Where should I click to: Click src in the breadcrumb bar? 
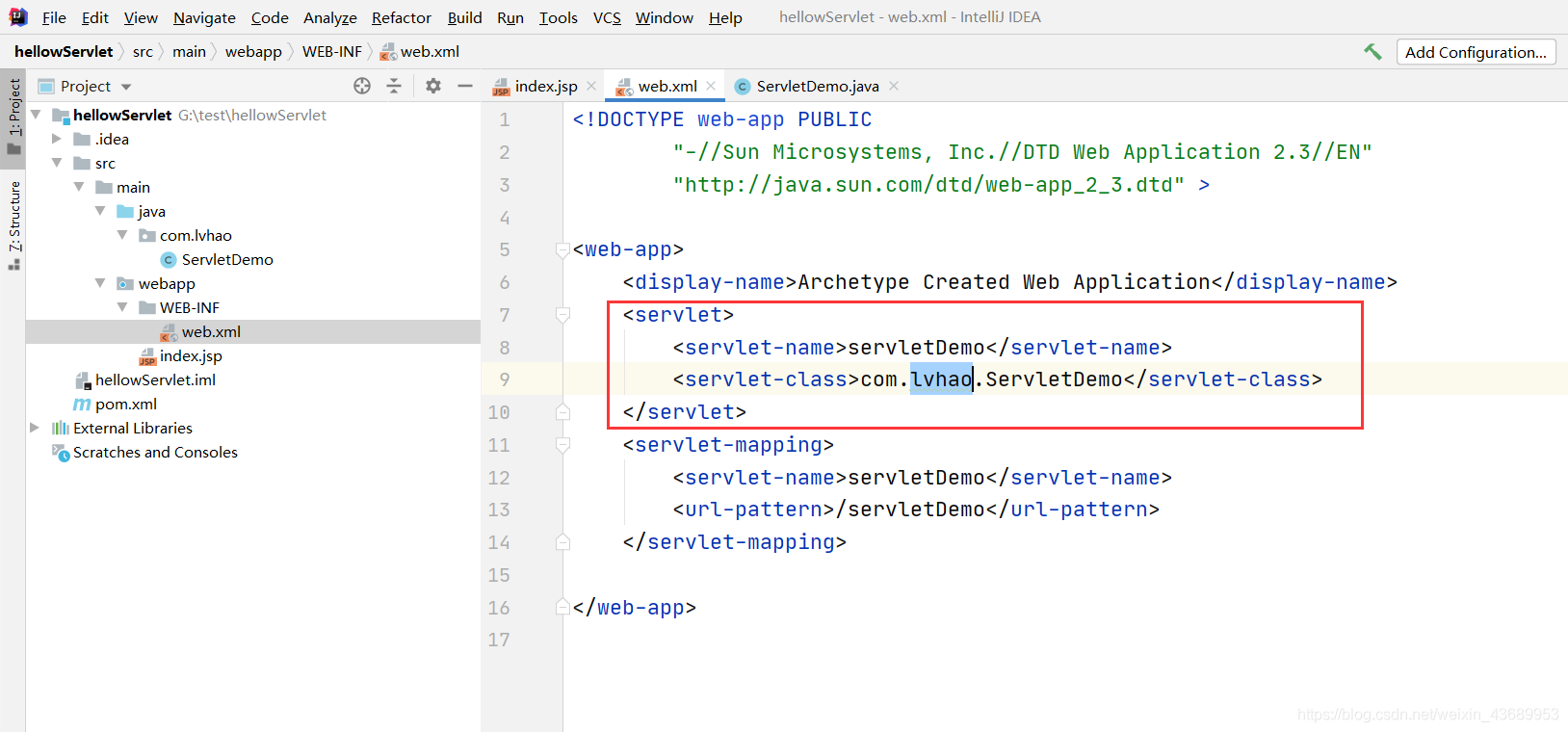143,52
